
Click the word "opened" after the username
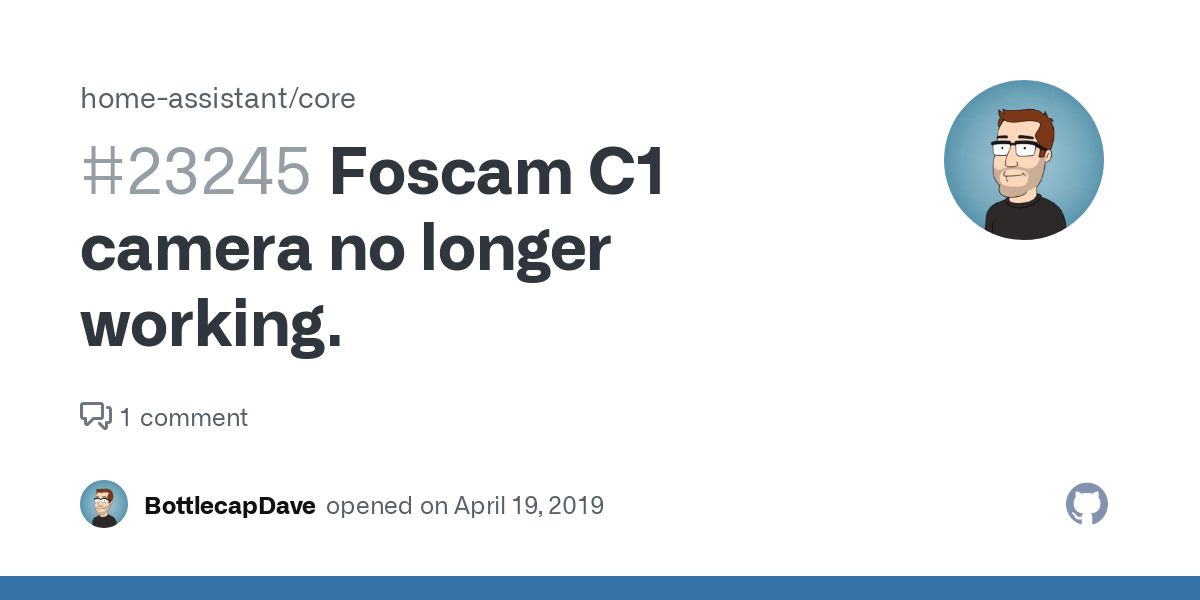(x=370, y=506)
